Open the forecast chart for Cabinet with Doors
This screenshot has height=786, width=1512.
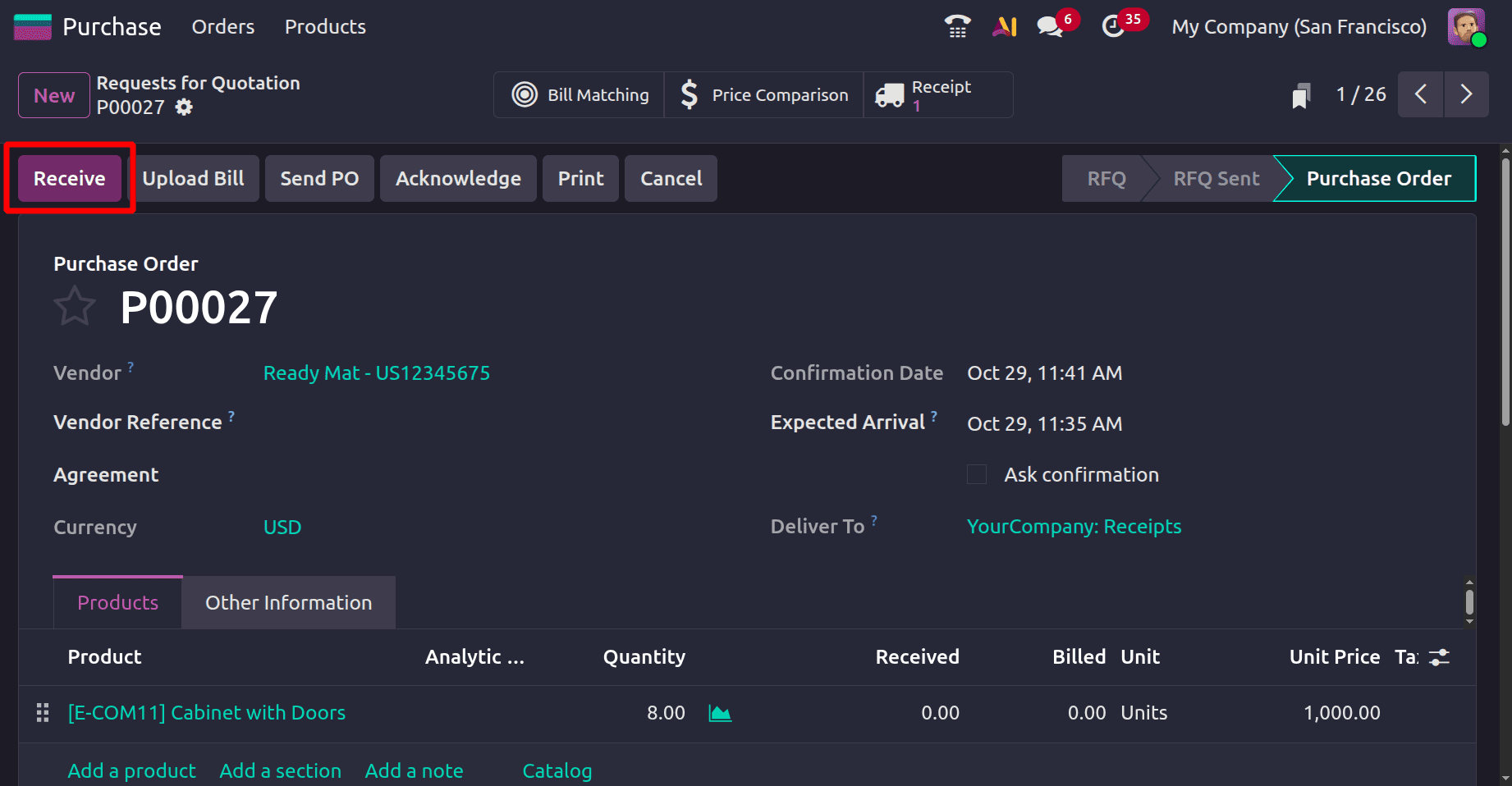point(720,713)
